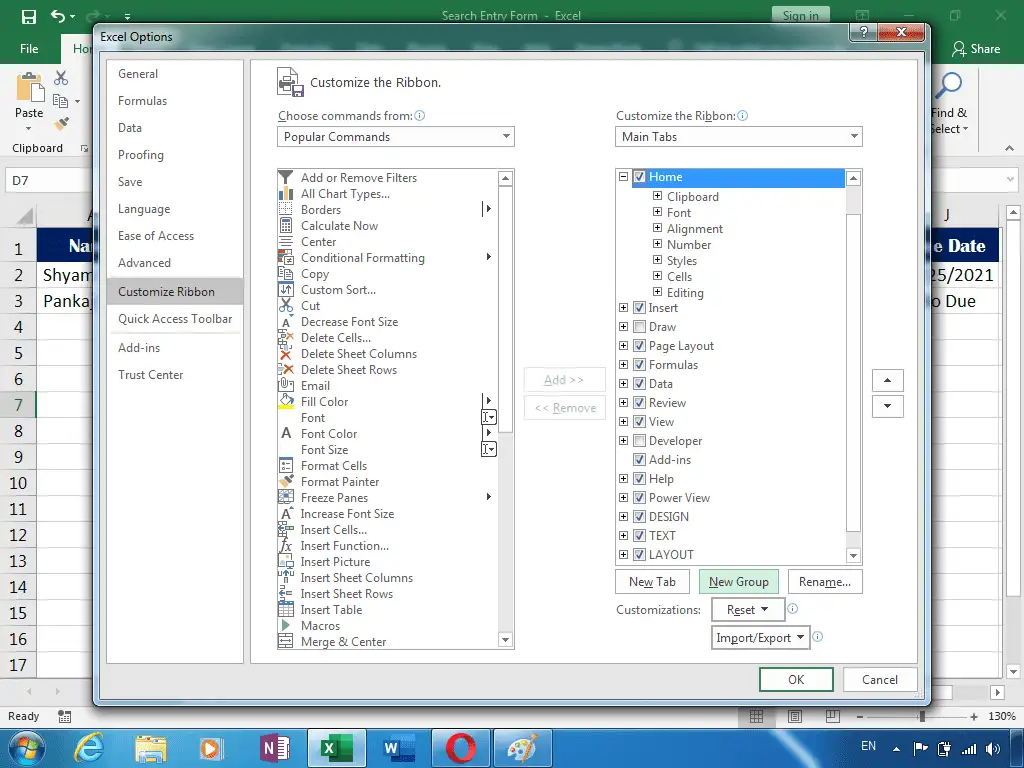The height and width of the screenshot is (768, 1024).
Task: Click the Save icon in the Excel title bar
Action: [x=29, y=16]
